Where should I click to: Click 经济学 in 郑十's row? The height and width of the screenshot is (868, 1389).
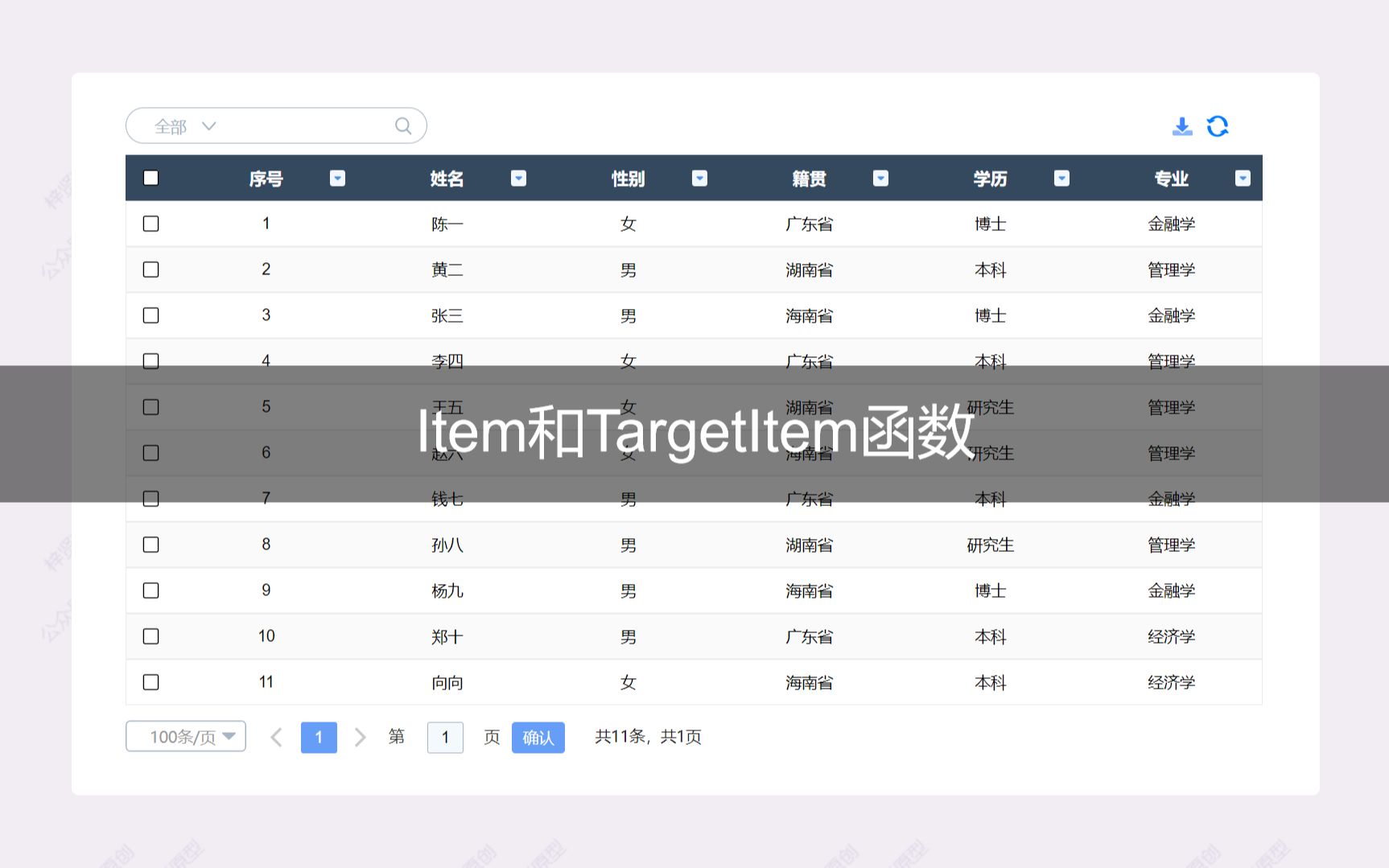tap(1171, 637)
